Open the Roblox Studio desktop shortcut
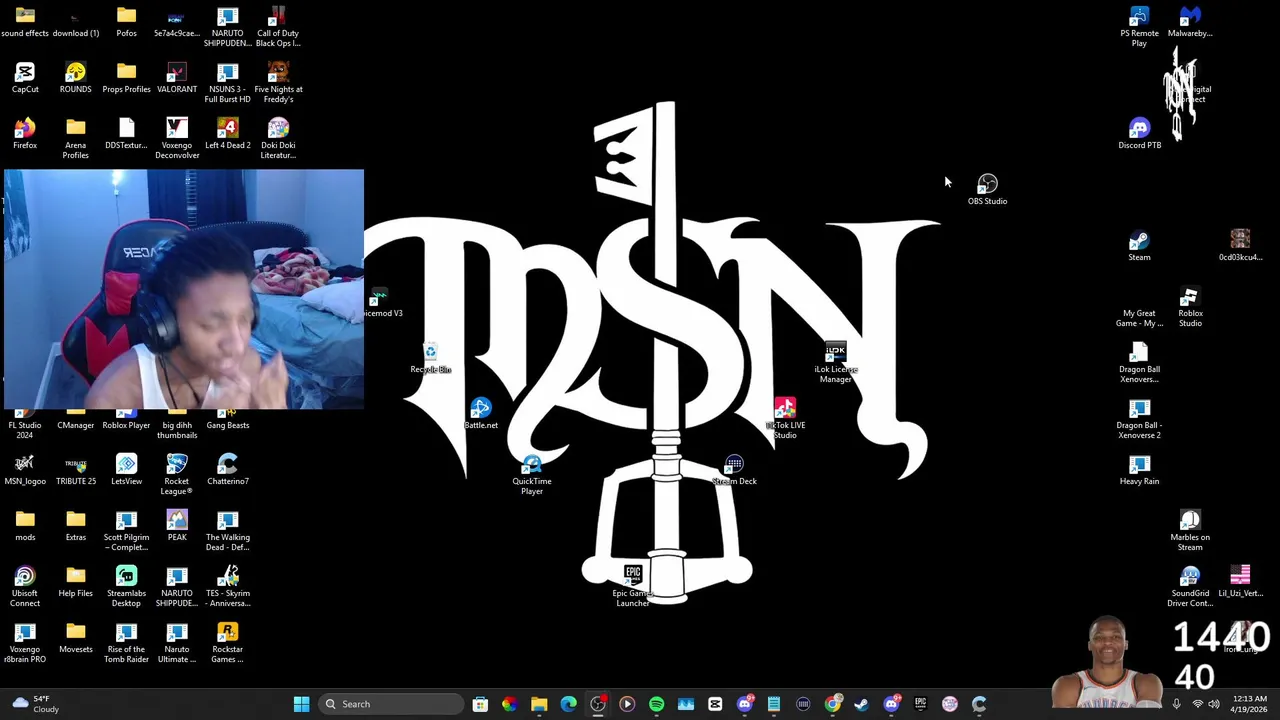Screen dimensions: 1280x720 tap(1190, 306)
